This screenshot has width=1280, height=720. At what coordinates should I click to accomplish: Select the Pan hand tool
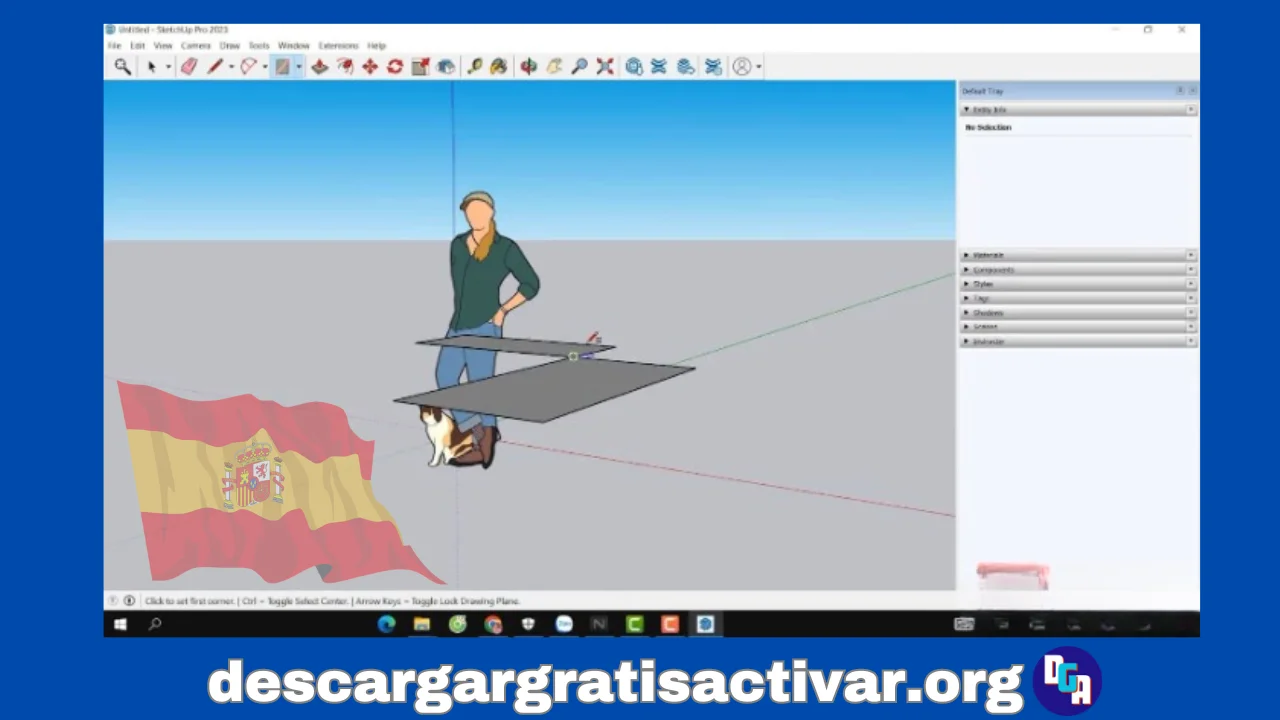tap(554, 67)
